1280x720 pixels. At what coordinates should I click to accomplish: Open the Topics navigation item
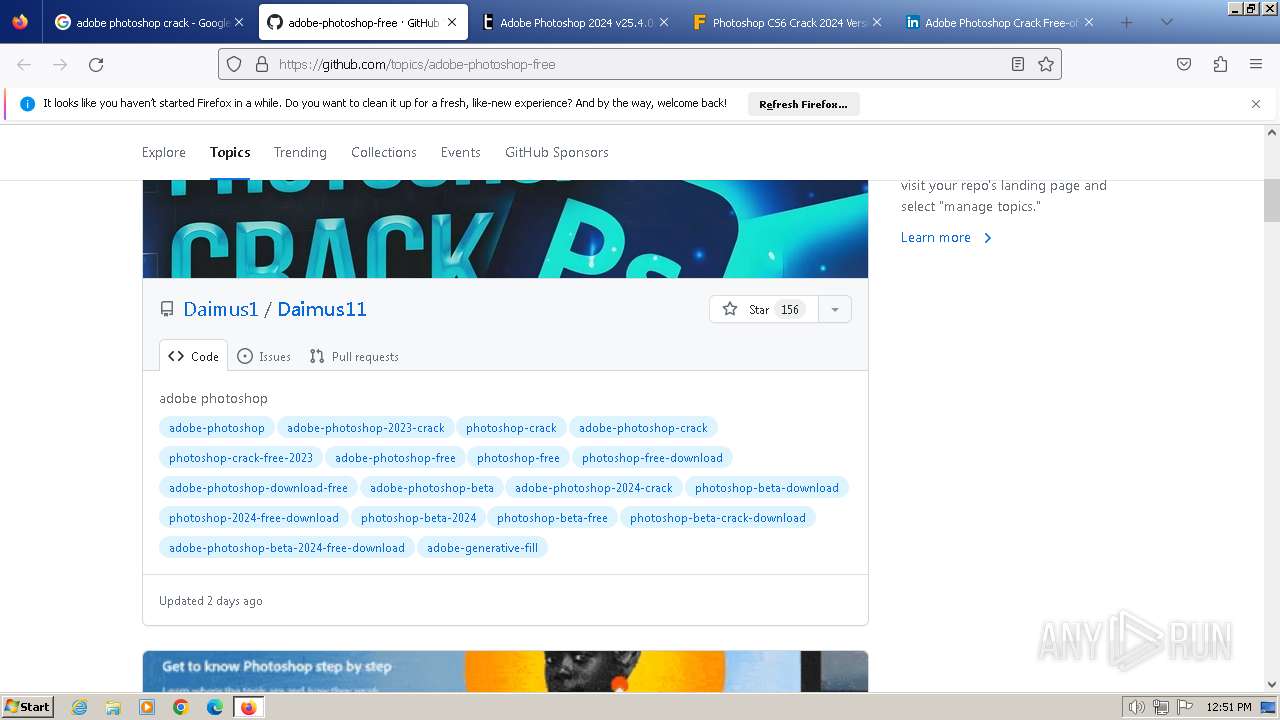pos(230,152)
